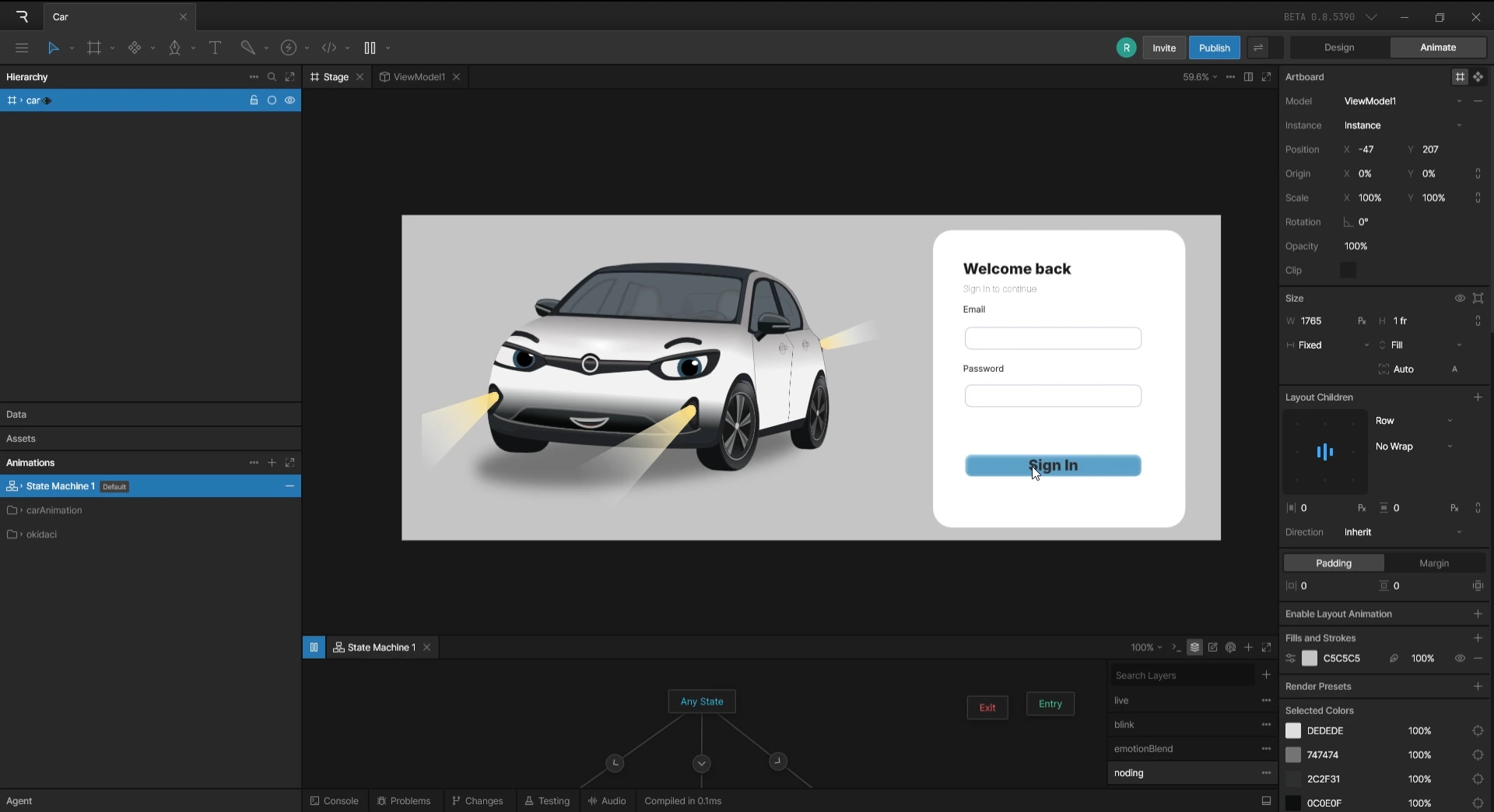Click the swap arrows icon beside Publish
1494x812 pixels.
tap(1258, 47)
